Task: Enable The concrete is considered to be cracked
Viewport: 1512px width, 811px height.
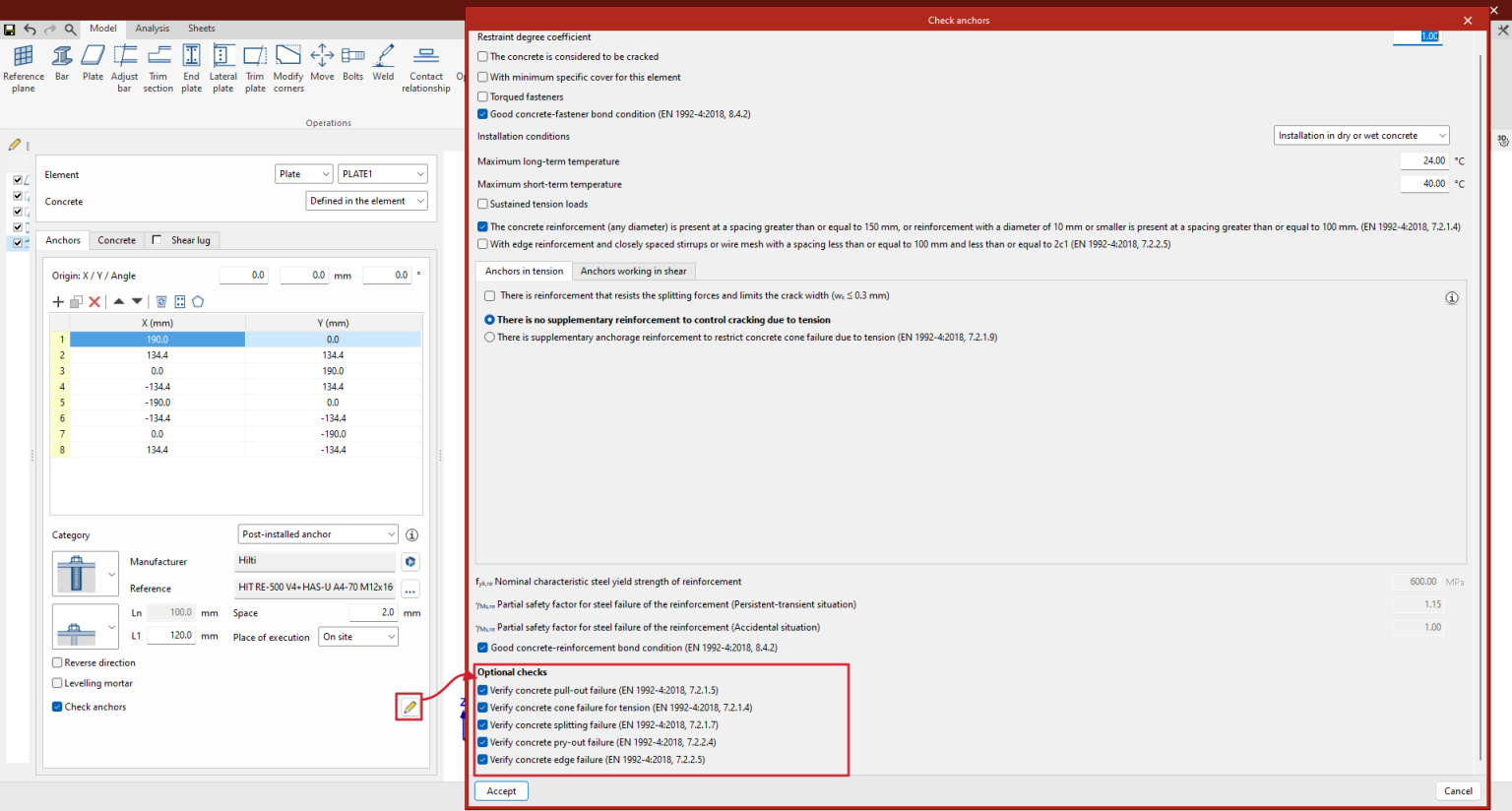Action: pos(482,56)
